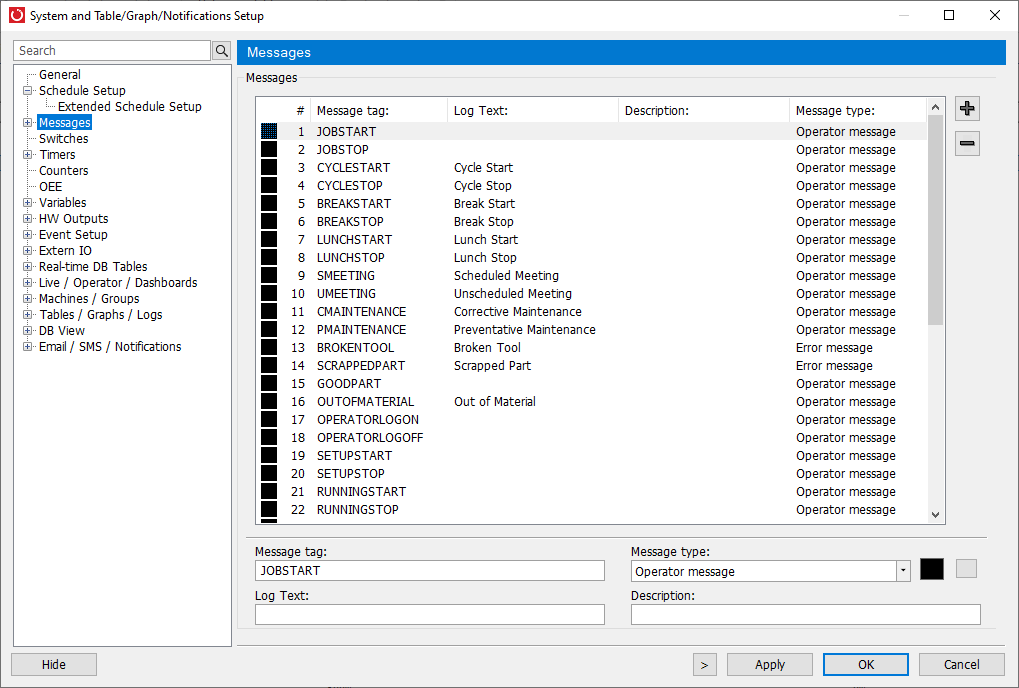Screen dimensions: 1019x688
Task: Expand the Timers tree node
Action: coord(27,155)
